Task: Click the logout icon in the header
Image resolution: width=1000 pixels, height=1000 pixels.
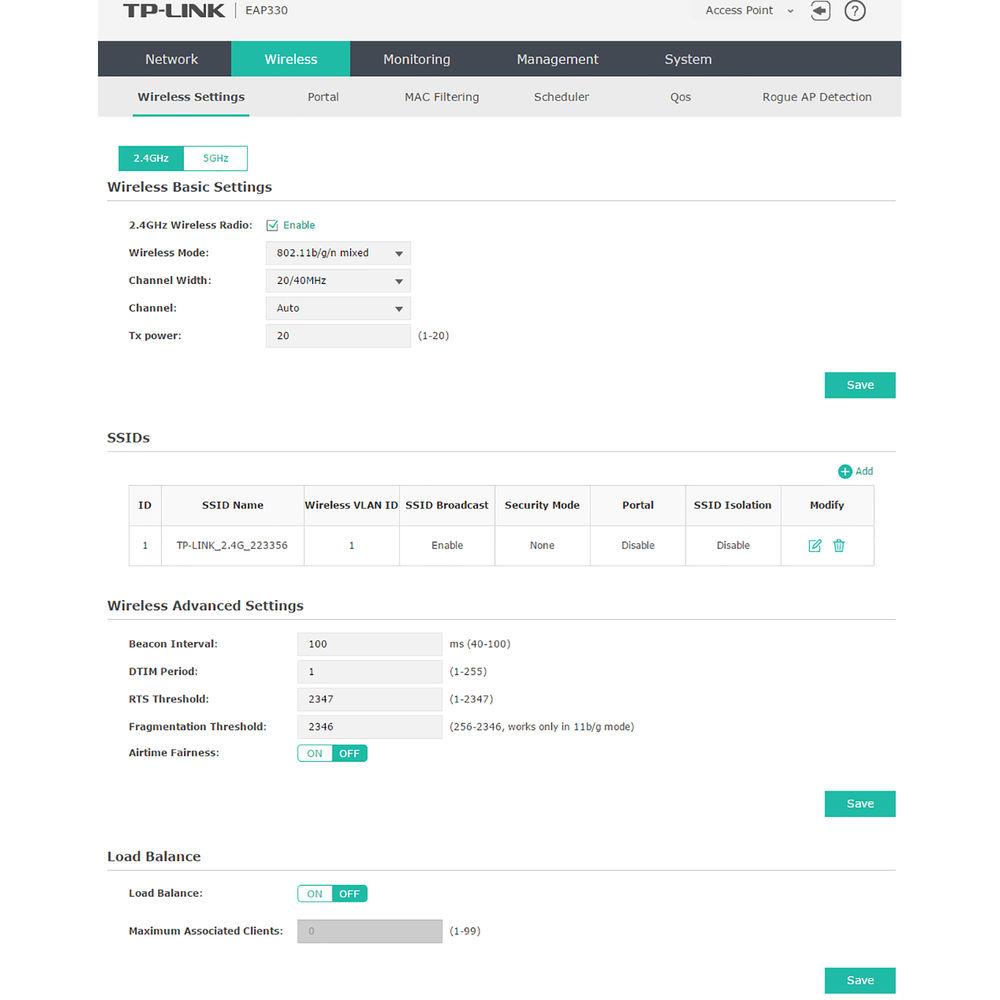Action: [820, 11]
